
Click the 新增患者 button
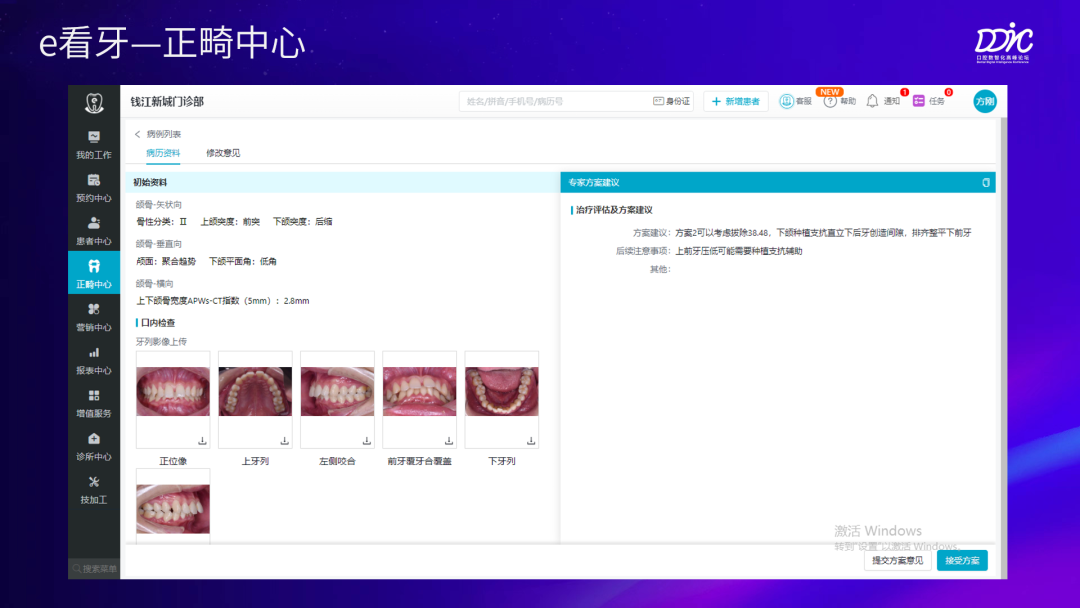click(736, 101)
